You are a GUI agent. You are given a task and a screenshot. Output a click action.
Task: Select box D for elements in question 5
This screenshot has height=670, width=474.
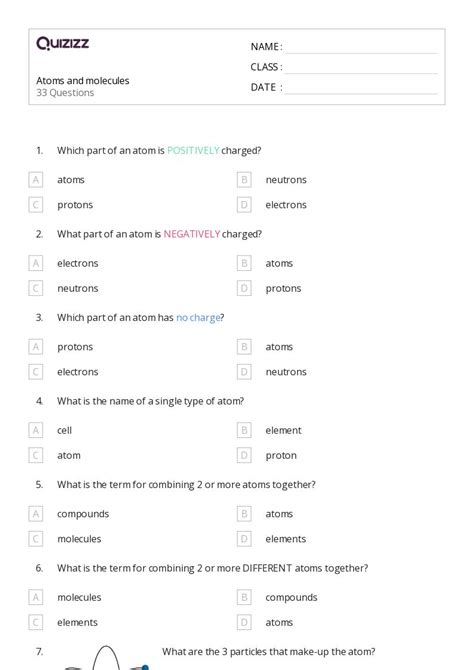244,539
